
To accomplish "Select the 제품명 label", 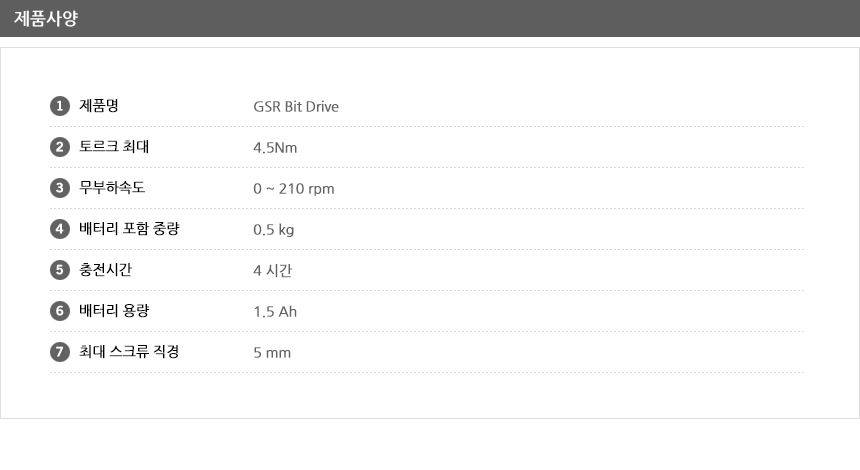I will coord(100,106).
